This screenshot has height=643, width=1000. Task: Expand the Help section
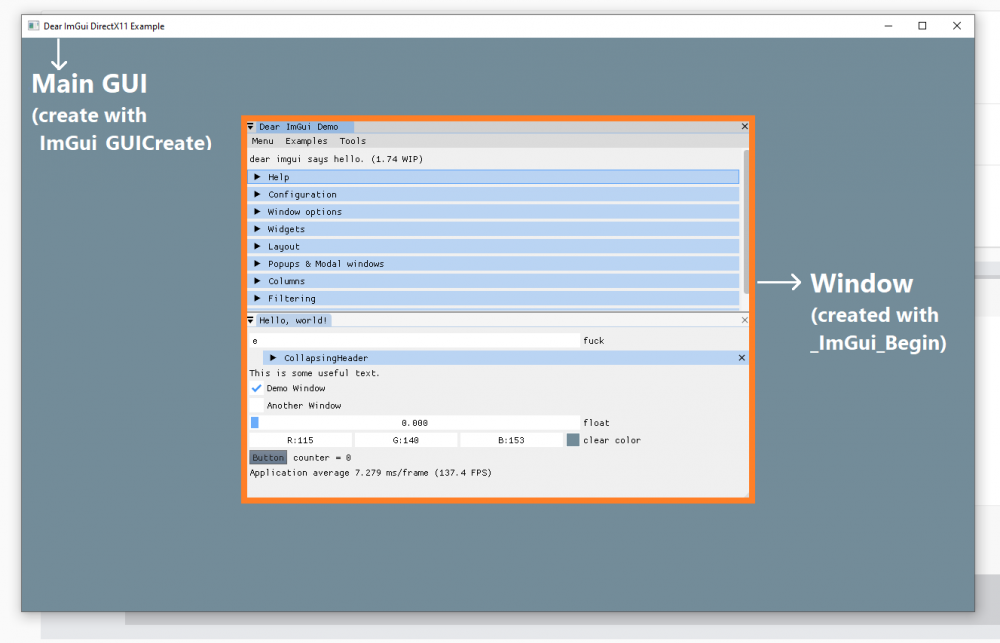point(493,177)
